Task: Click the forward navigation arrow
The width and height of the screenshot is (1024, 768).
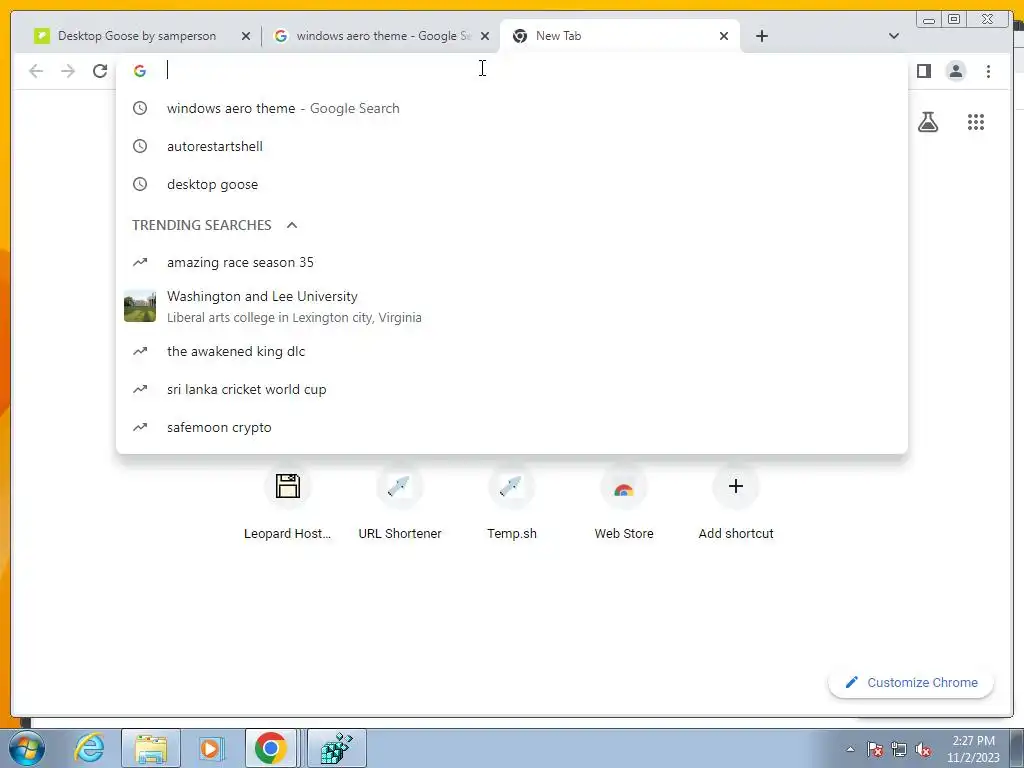Action: [x=68, y=71]
